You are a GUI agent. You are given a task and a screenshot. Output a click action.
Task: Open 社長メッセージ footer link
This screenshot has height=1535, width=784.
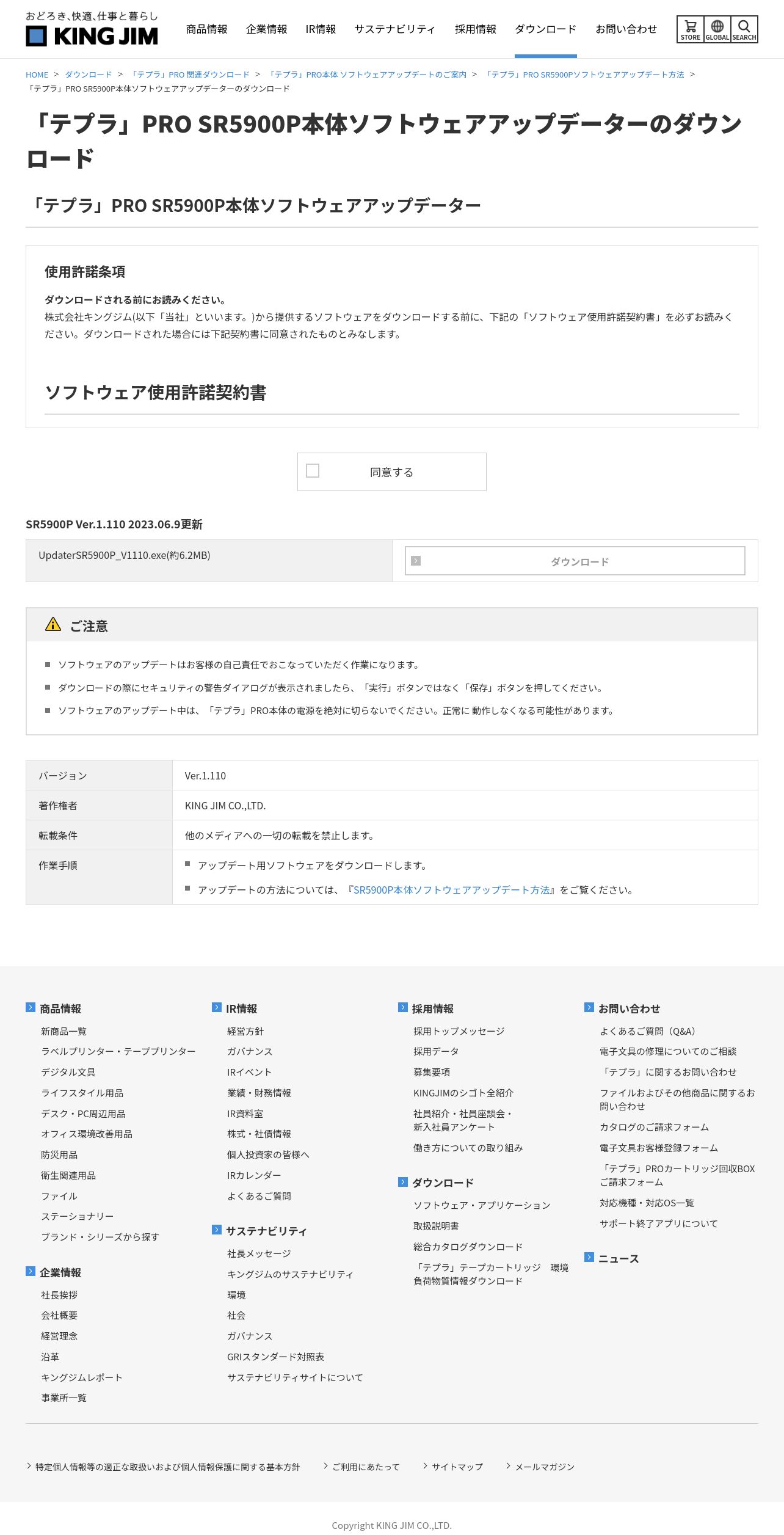pyautogui.click(x=259, y=1253)
